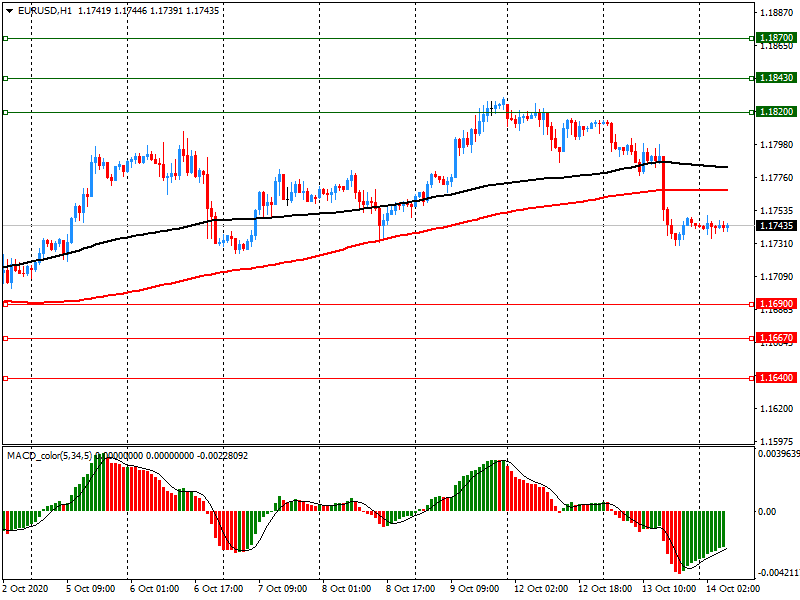Select the 1.16900 red level label
Viewport: 800px width, 600px height.
tap(776, 304)
